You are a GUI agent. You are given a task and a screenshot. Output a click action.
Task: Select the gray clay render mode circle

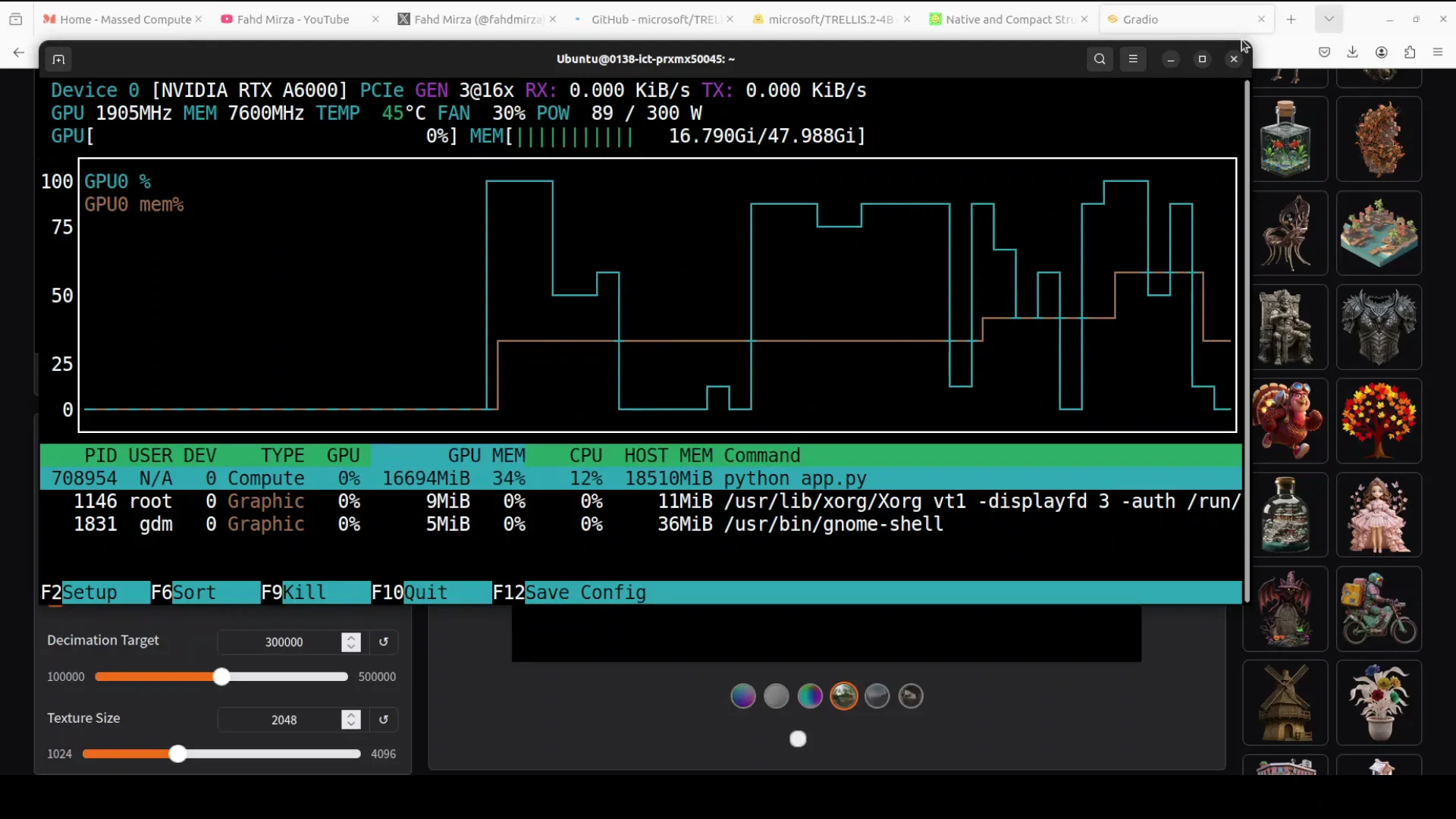point(777,696)
